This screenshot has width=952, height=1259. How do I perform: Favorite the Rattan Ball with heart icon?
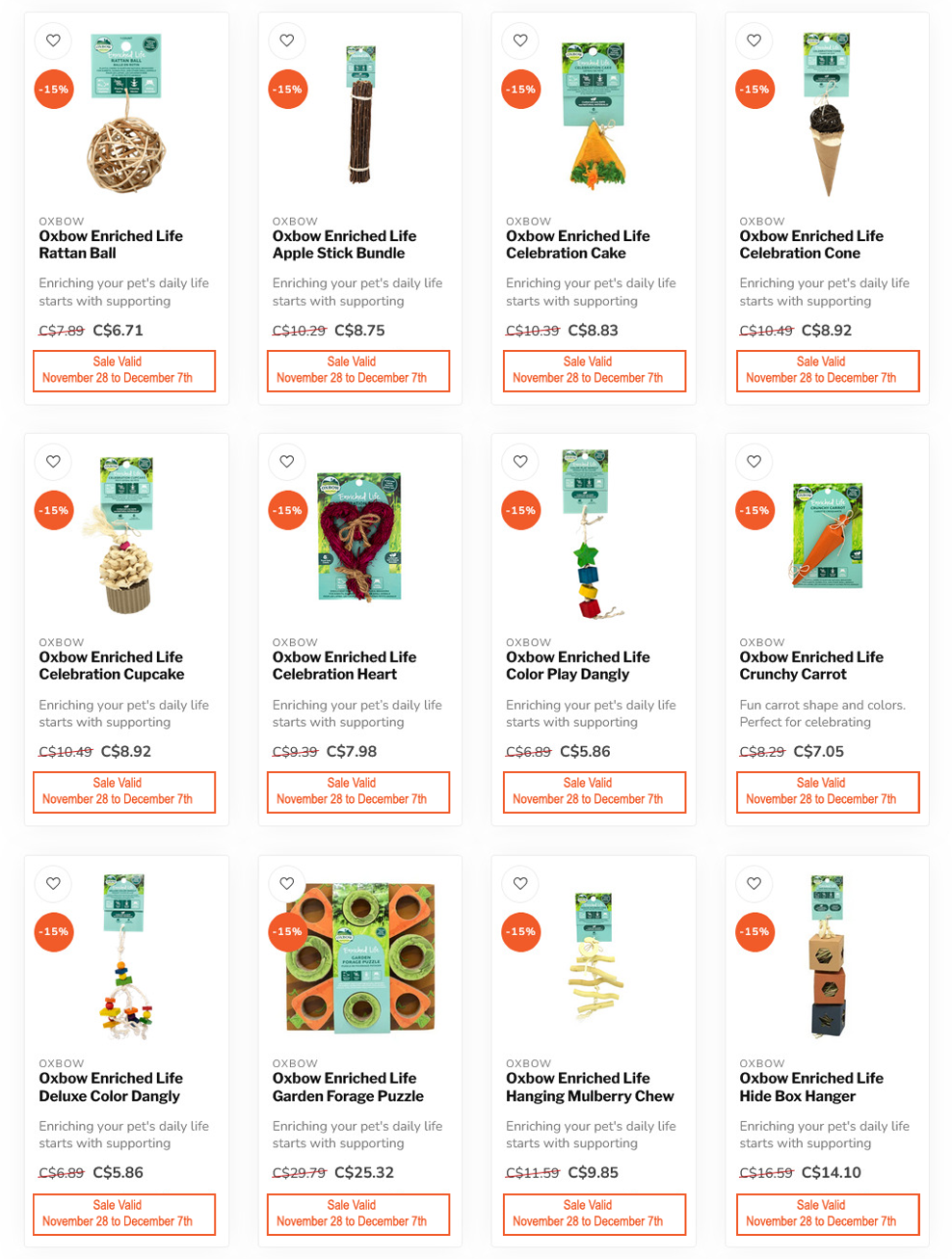53,40
